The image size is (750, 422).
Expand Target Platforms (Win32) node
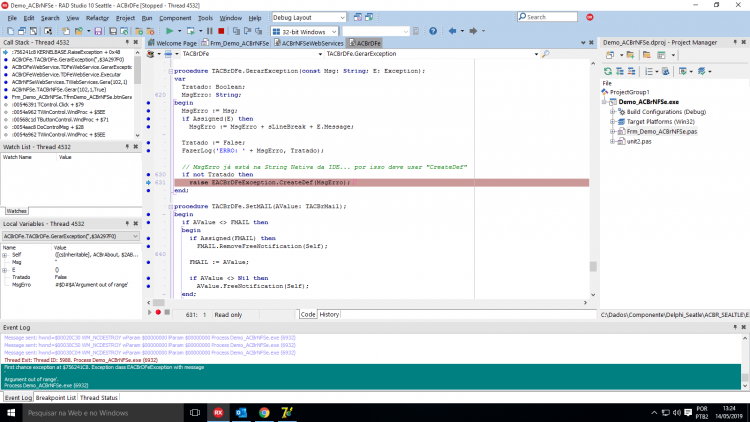click(613, 122)
